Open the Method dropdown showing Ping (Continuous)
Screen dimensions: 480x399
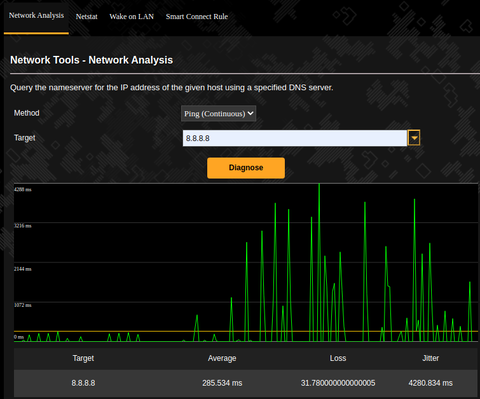click(218, 114)
